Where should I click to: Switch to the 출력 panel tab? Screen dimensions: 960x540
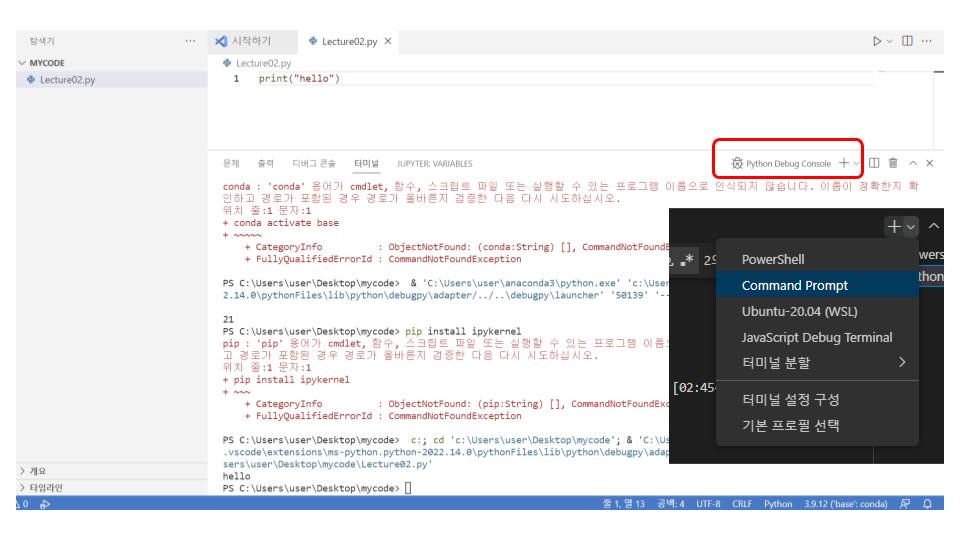tap(266, 163)
